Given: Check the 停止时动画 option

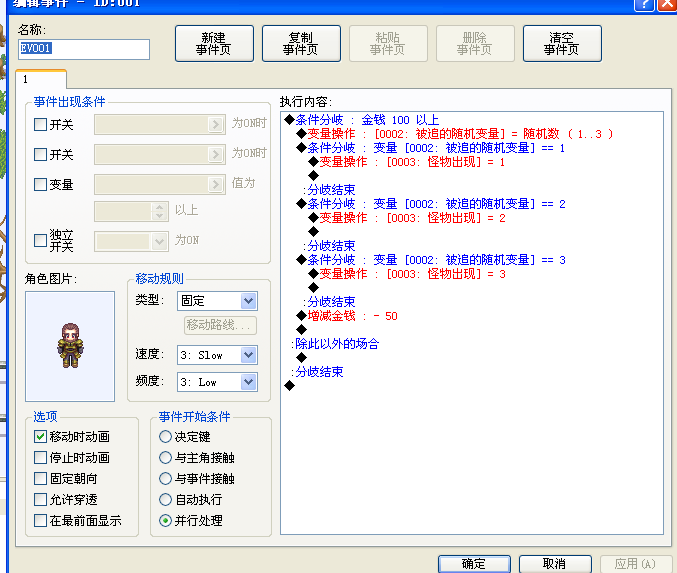Looking at the screenshot, I should [x=40, y=457].
